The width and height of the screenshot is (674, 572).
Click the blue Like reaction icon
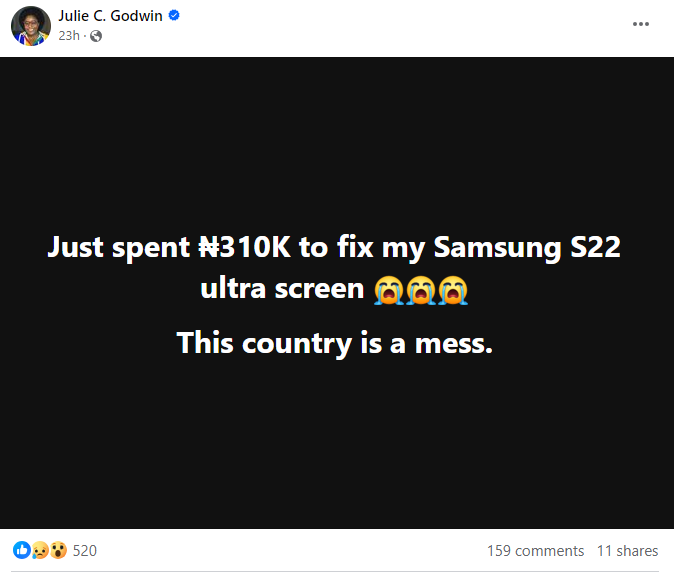[21, 550]
